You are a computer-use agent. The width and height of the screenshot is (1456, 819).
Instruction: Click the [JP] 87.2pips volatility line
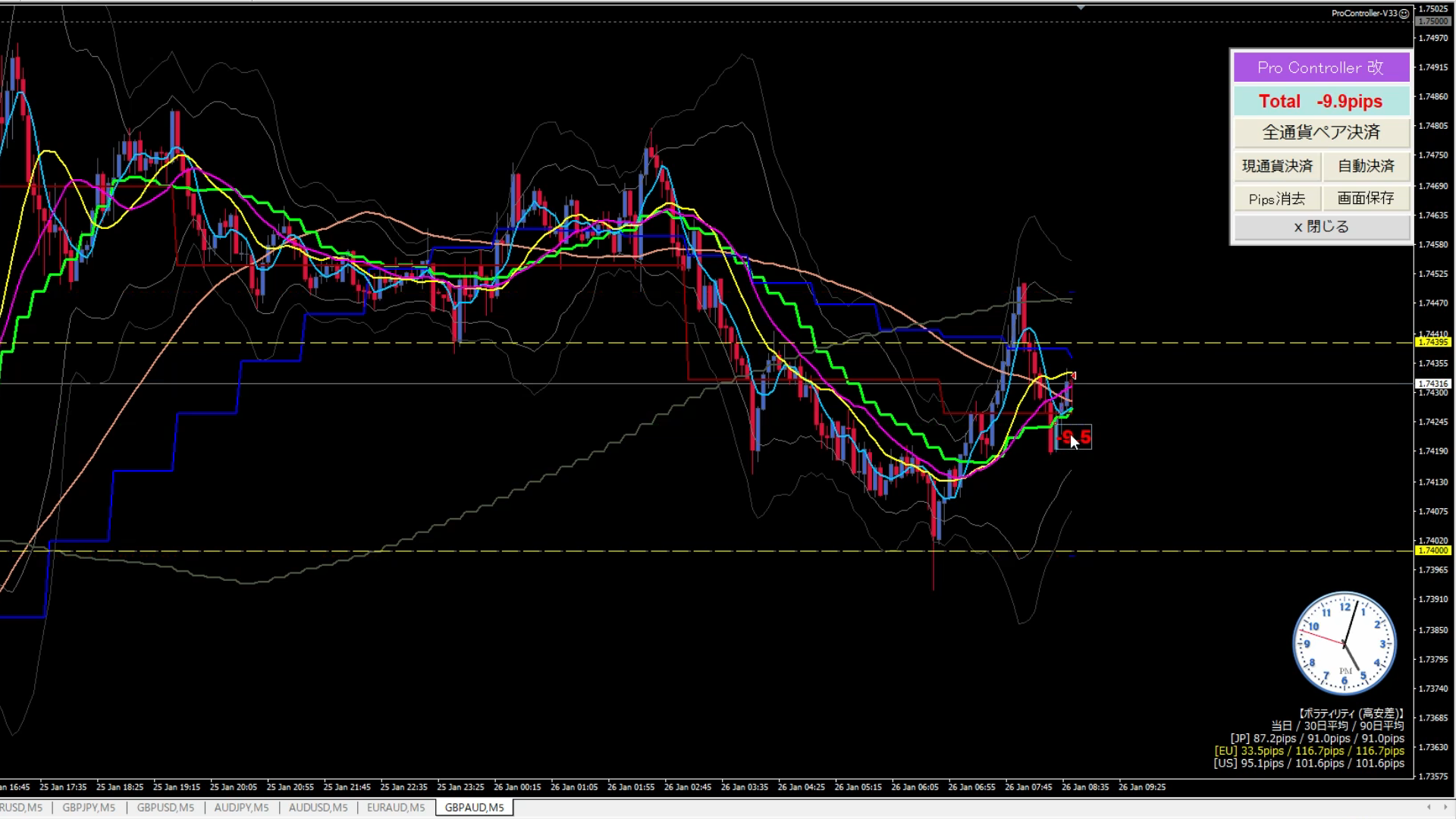[1317, 739]
